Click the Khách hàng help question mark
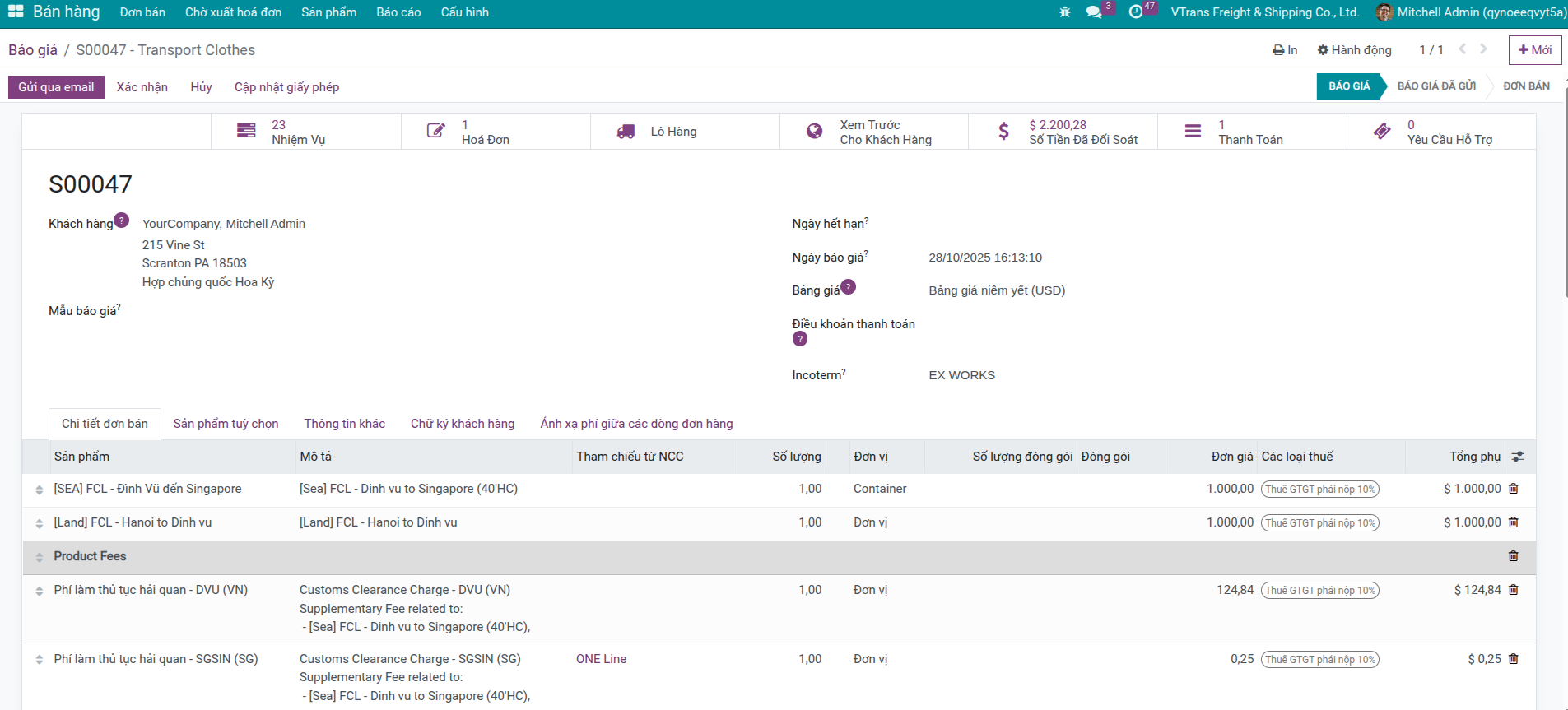Screen dimensions: 1568x710 pos(122,220)
